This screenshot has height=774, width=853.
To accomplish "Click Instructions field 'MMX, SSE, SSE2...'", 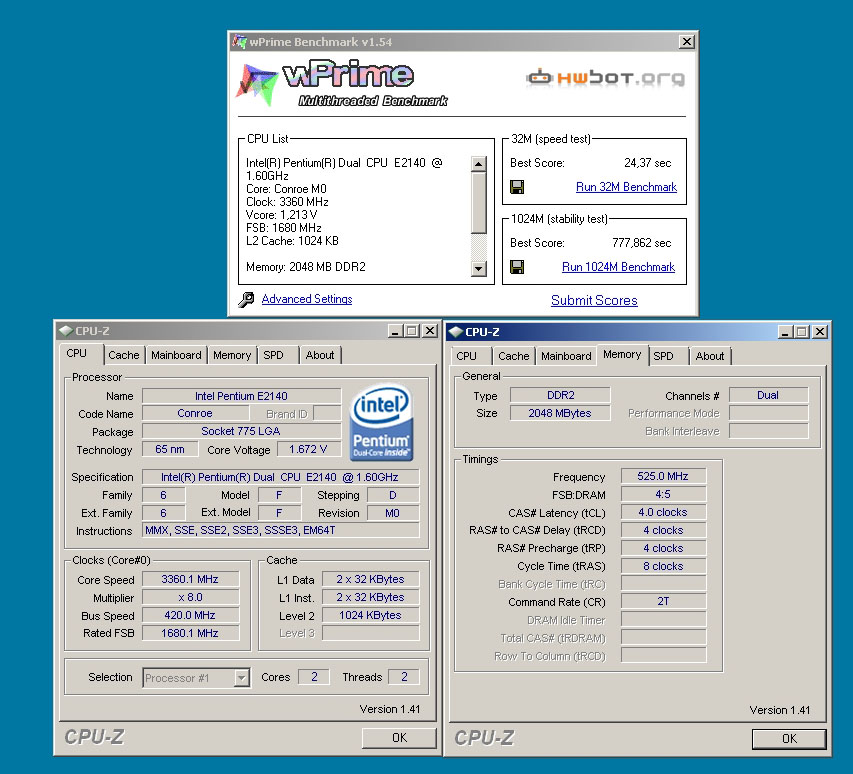I will 280,530.
